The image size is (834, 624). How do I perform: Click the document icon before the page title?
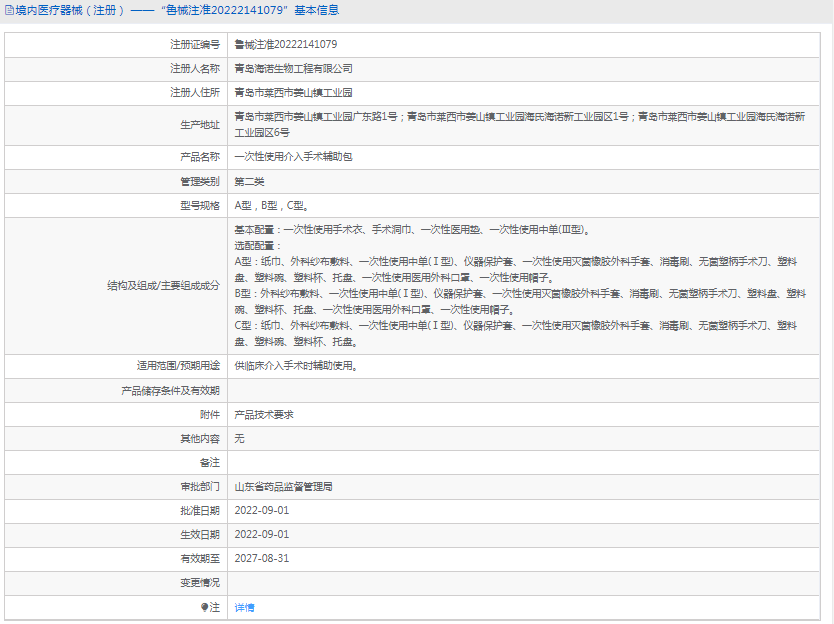10,10
